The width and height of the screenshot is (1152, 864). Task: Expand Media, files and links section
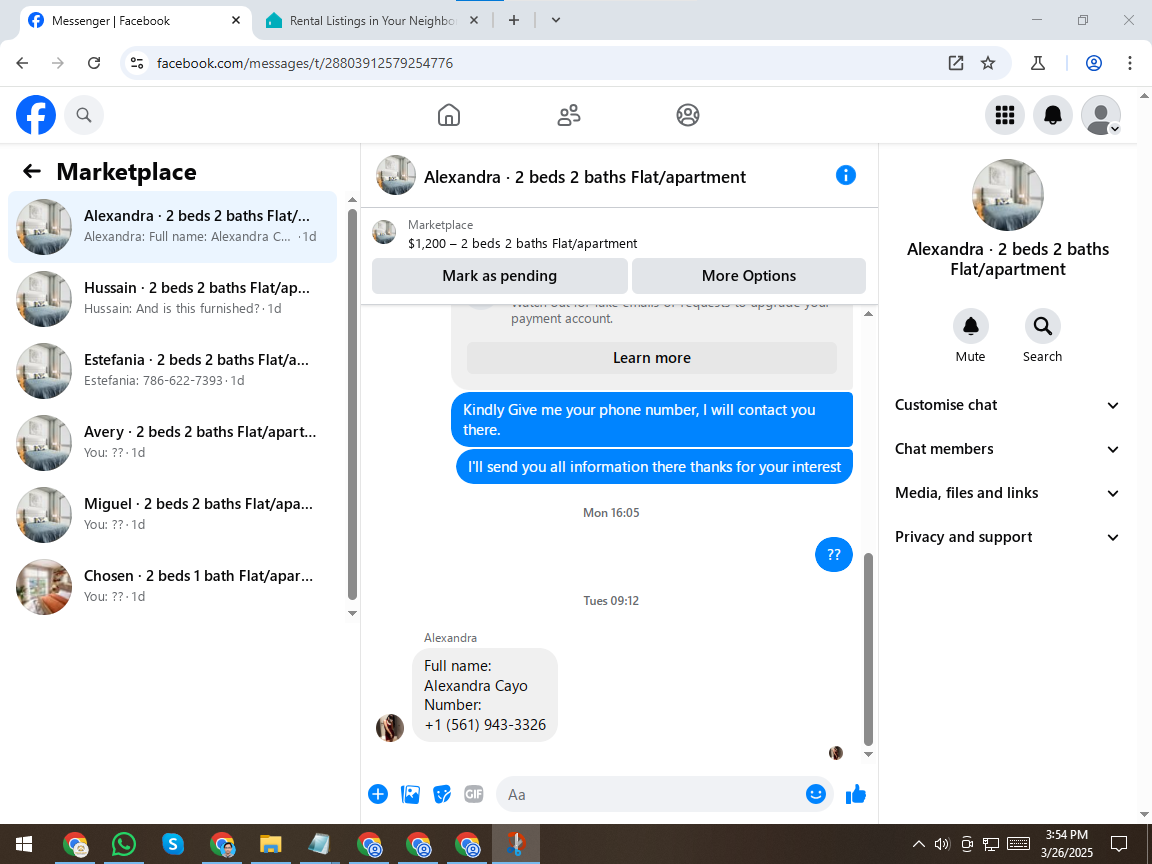pyautogui.click(x=1007, y=493)
